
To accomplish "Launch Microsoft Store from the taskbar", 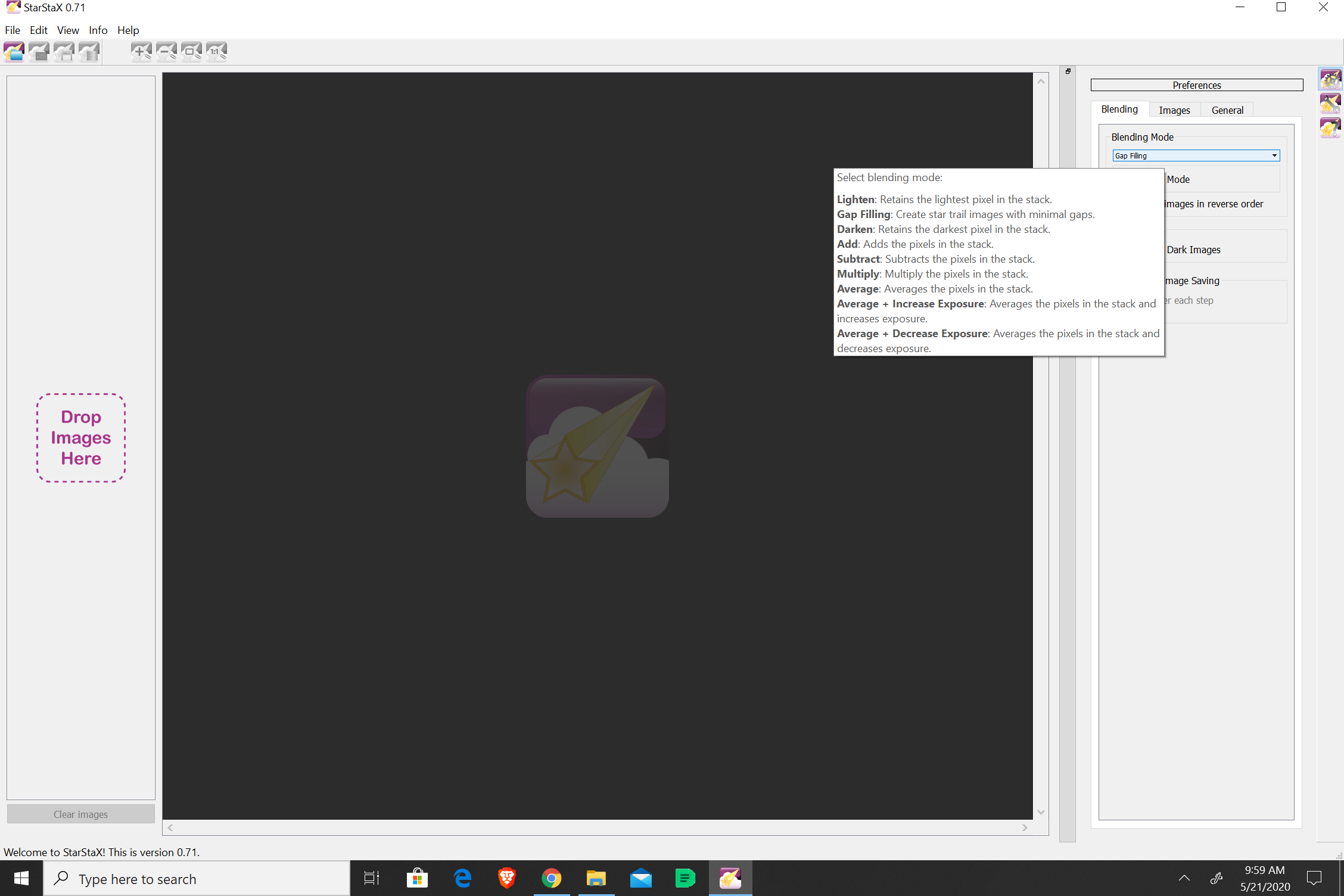I will coord(417,878).
